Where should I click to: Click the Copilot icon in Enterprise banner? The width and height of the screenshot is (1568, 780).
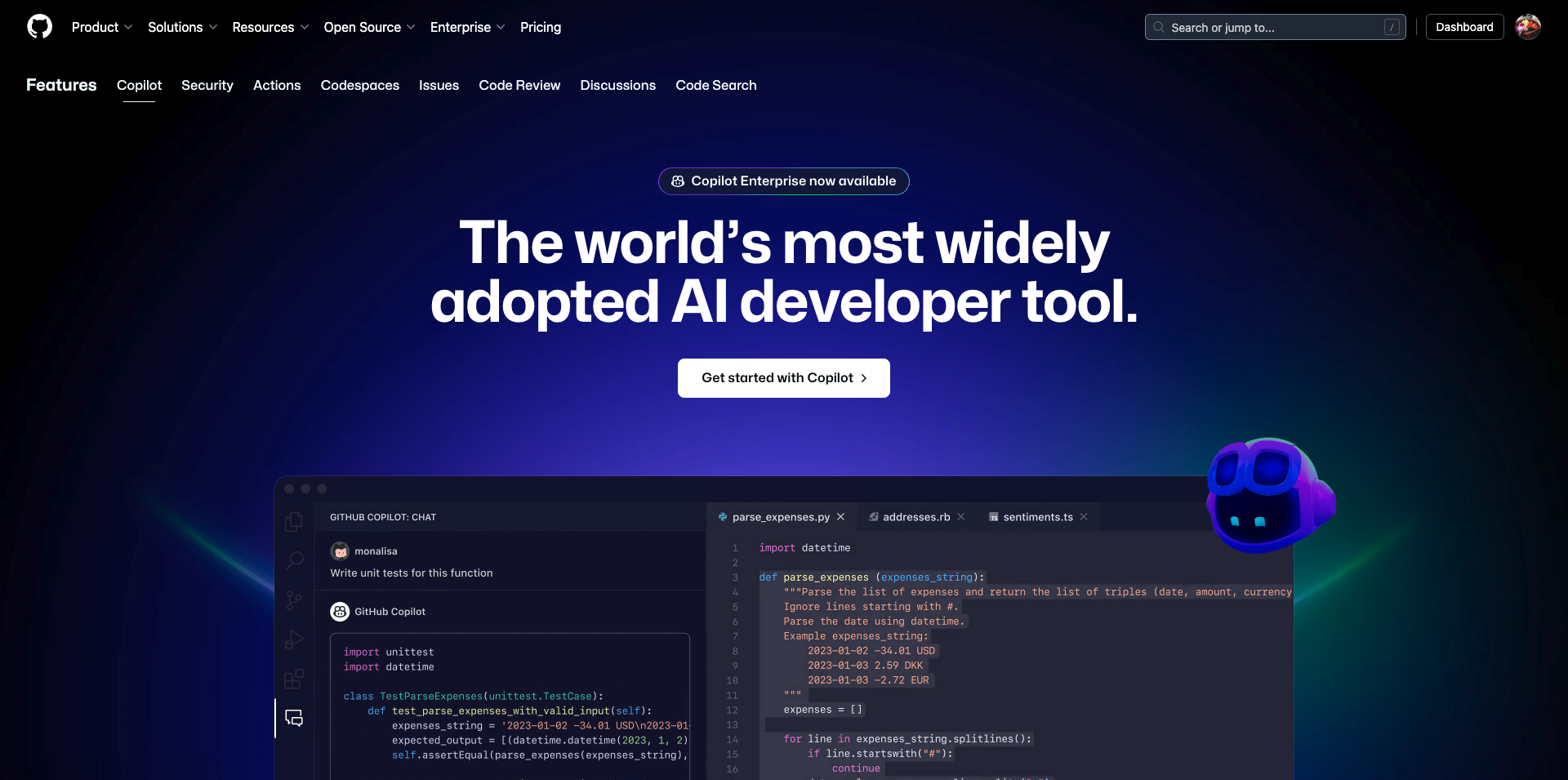point(678,181)
